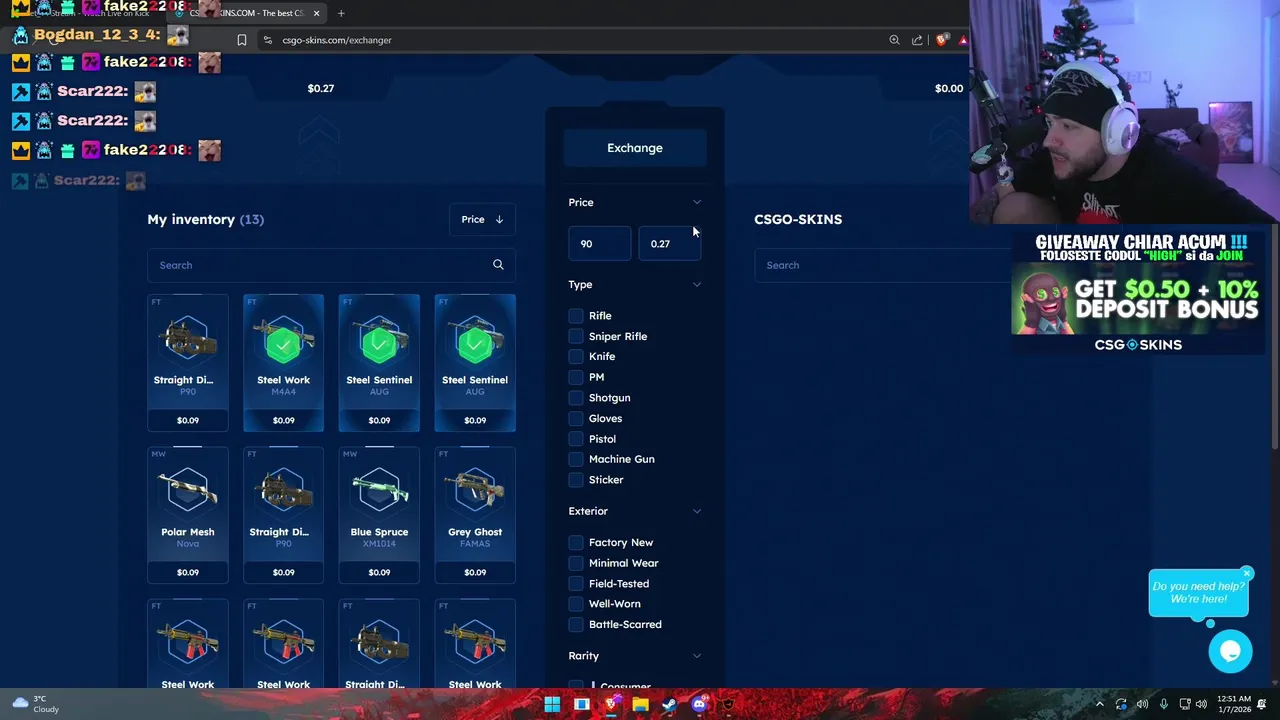Viewport: 1280px width, 720px height.
Task: Click the zoom magnifier in address bar
Action: [894, 40]
